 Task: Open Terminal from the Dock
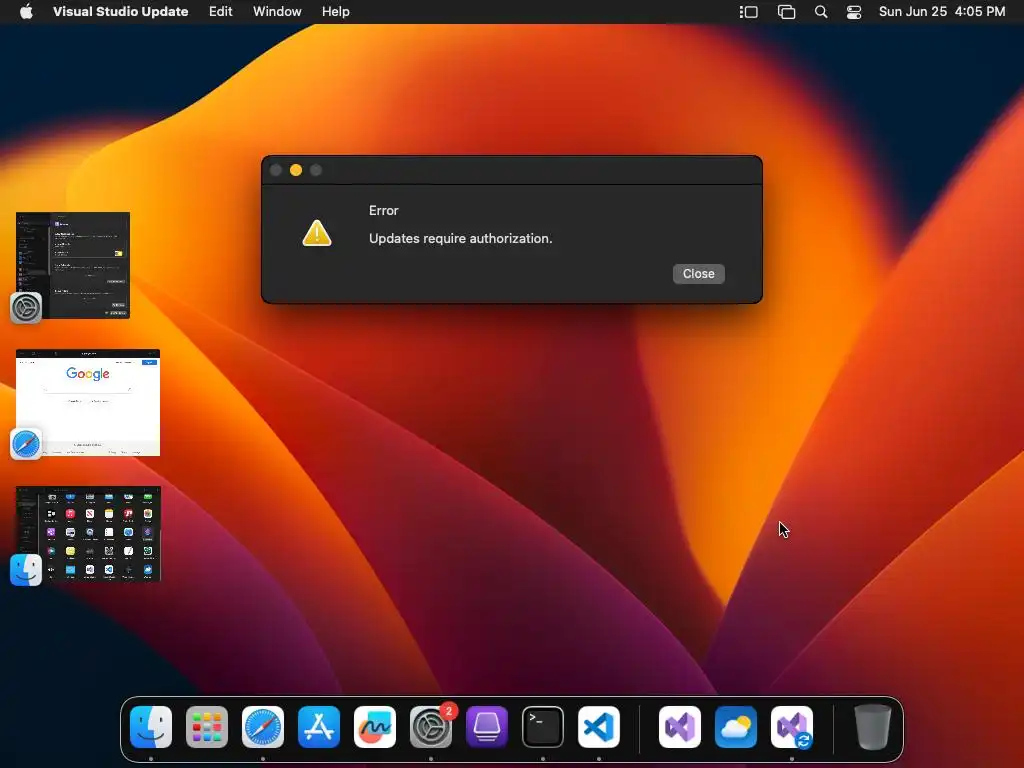tap(543, 727)
